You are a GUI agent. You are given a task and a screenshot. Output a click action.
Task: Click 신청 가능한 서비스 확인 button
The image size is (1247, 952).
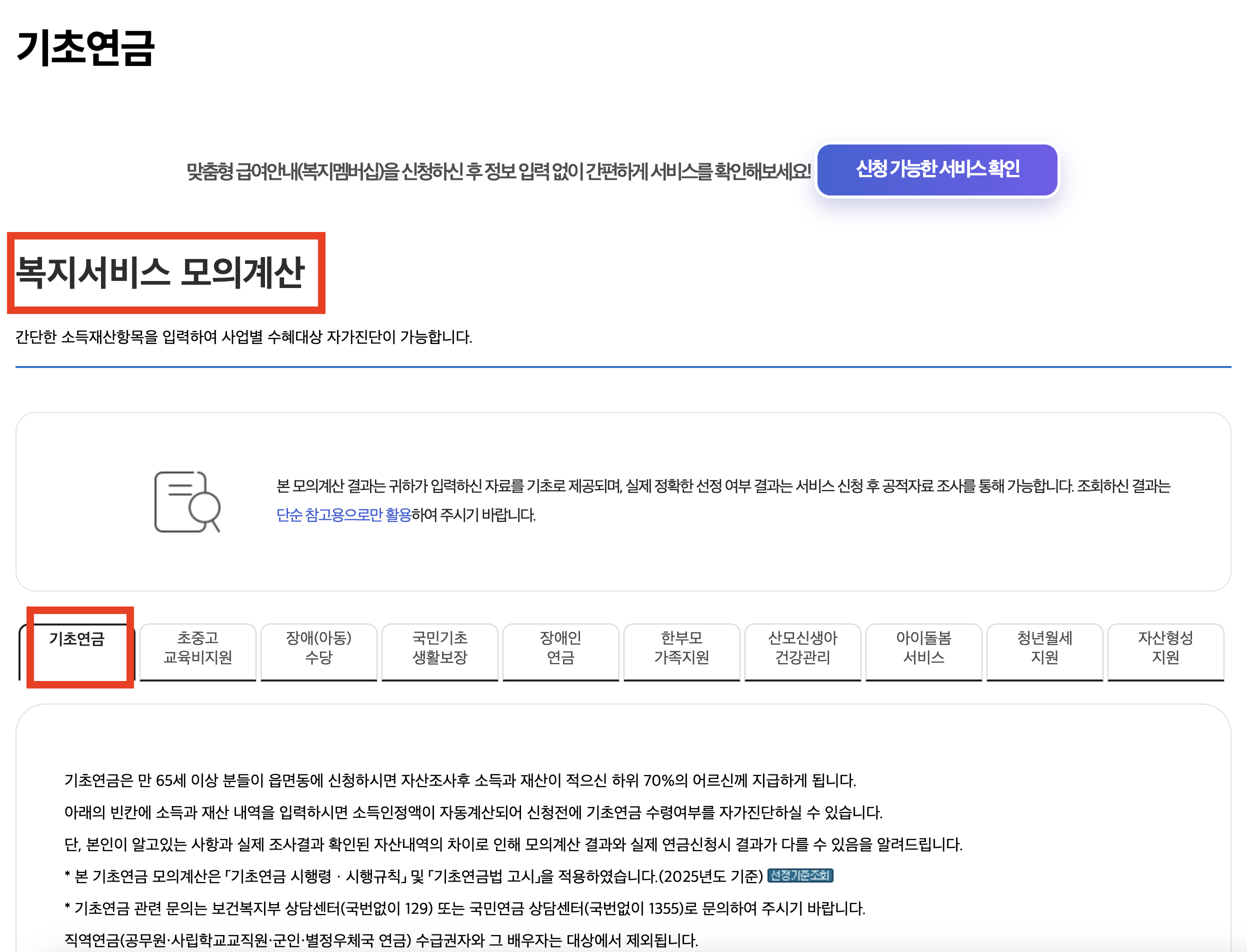[x=937, y=169]
